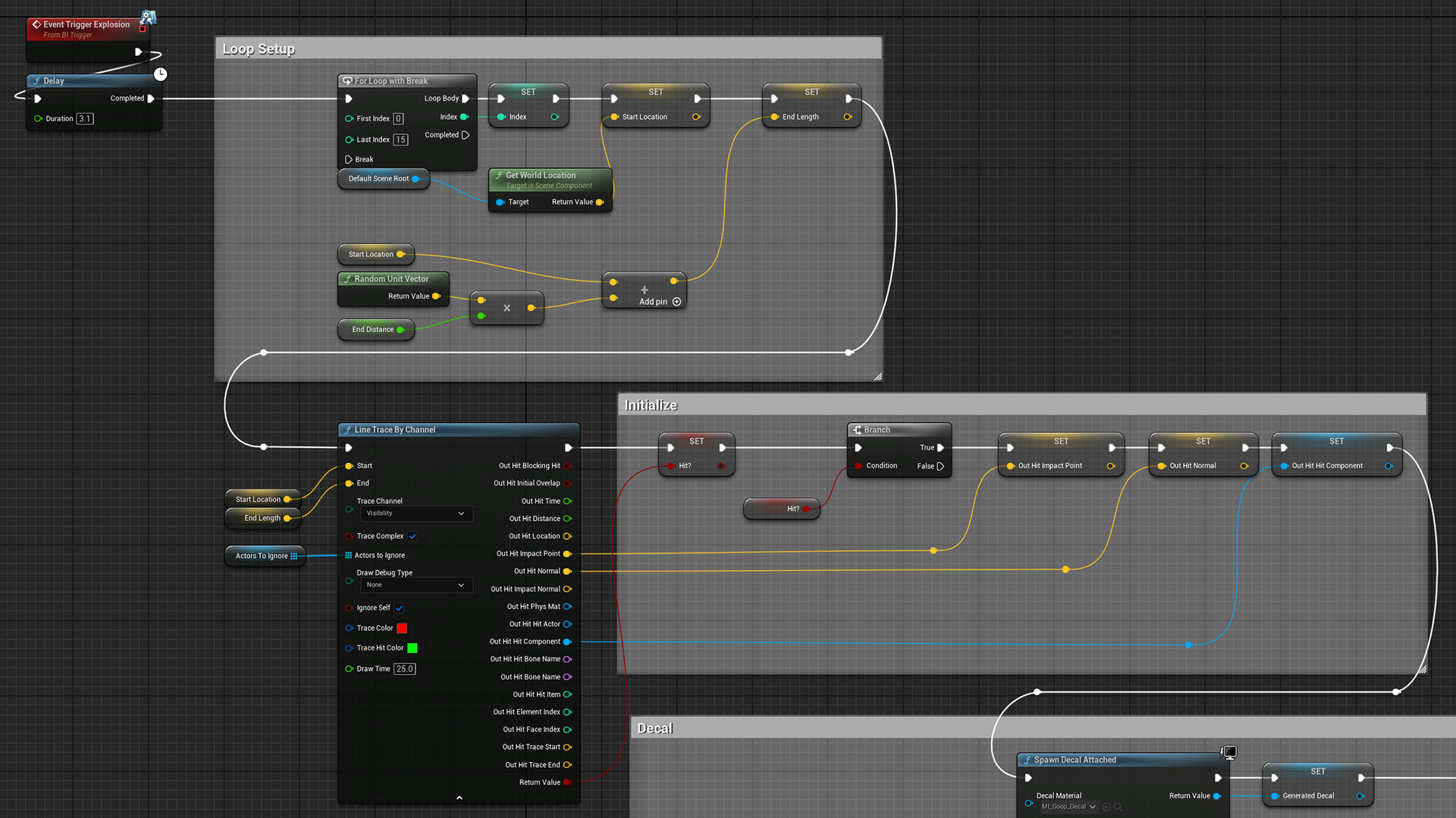
Task: Click the Spawn Decal Attached Return Value pin
Action: pyautogui.click(x=1217, y=796)
